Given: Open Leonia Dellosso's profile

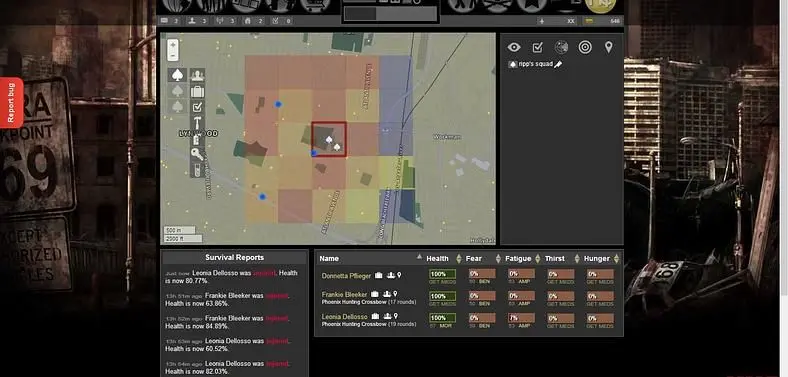Looking at the screenshot, I should tap(344, 317).
